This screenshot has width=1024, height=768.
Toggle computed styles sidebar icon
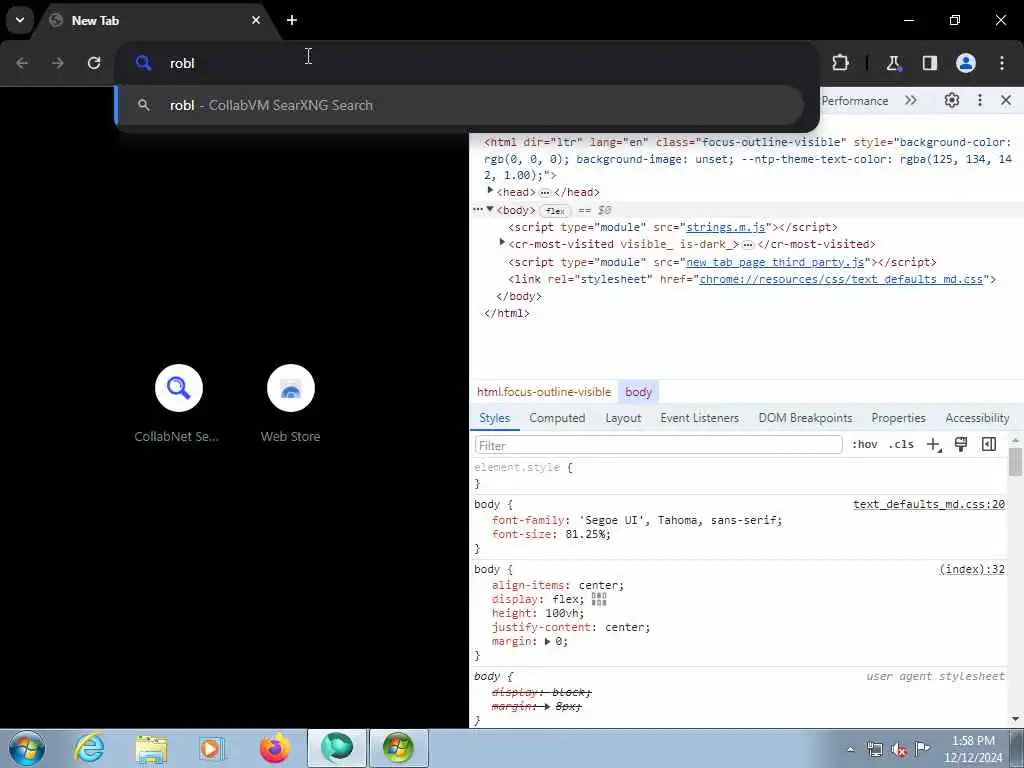click(989, 445)
